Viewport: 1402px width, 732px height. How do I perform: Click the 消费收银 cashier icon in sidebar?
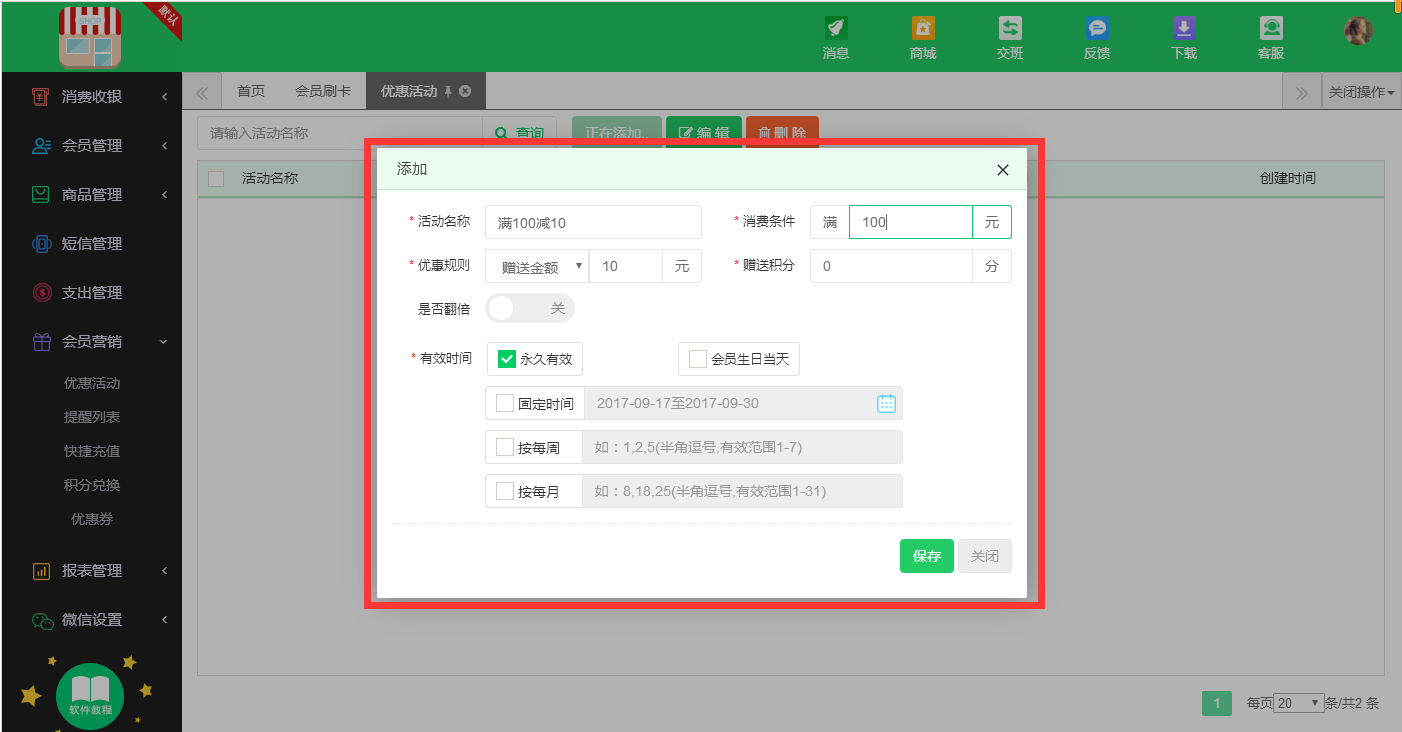pyautogui.click(x=41, y=97)
